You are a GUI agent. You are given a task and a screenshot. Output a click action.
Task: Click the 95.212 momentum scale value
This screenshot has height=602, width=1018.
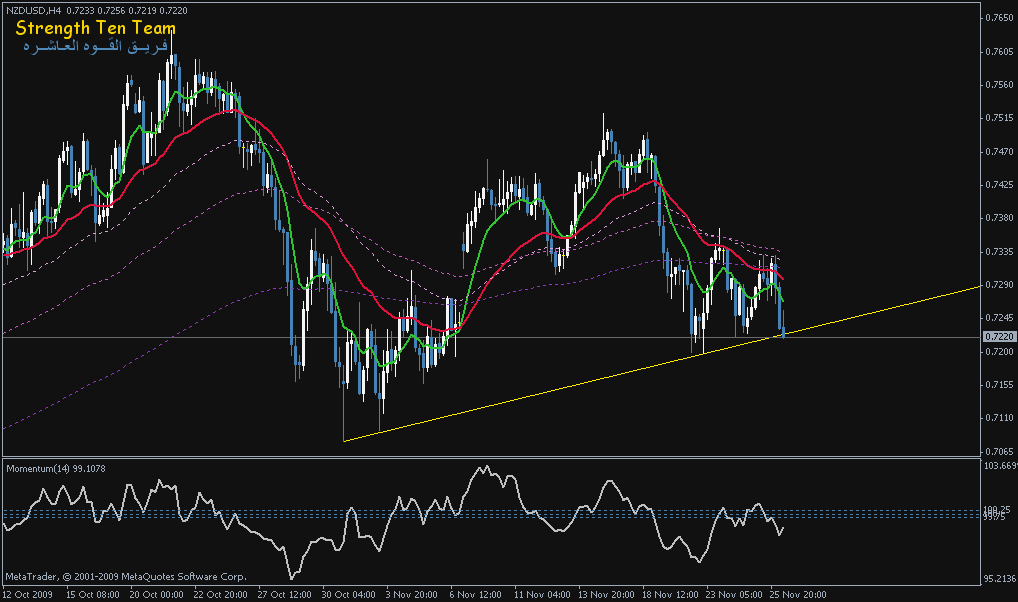tap(999, 578)
